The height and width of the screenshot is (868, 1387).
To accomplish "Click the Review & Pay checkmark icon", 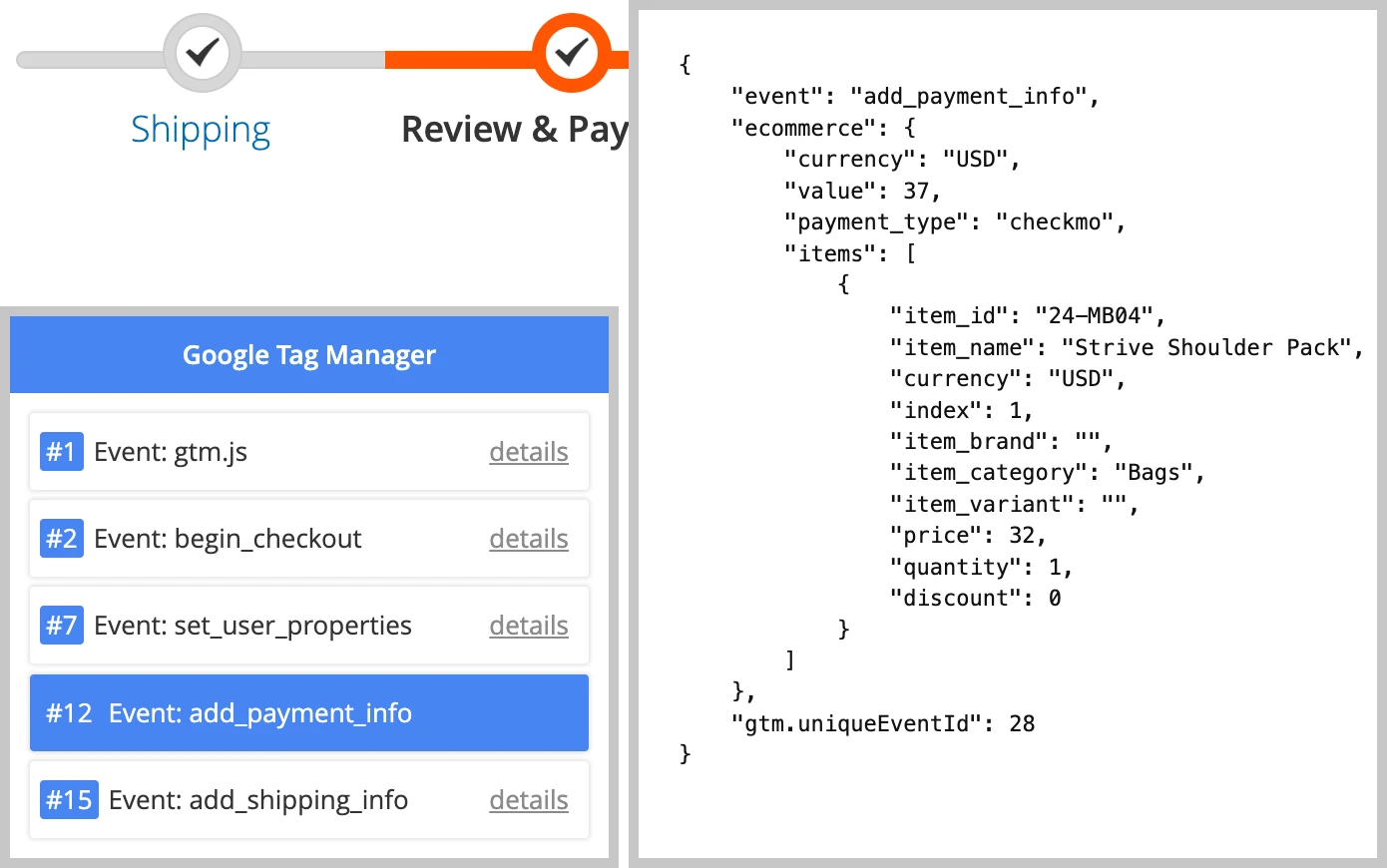I will click(x=572, y=53).
